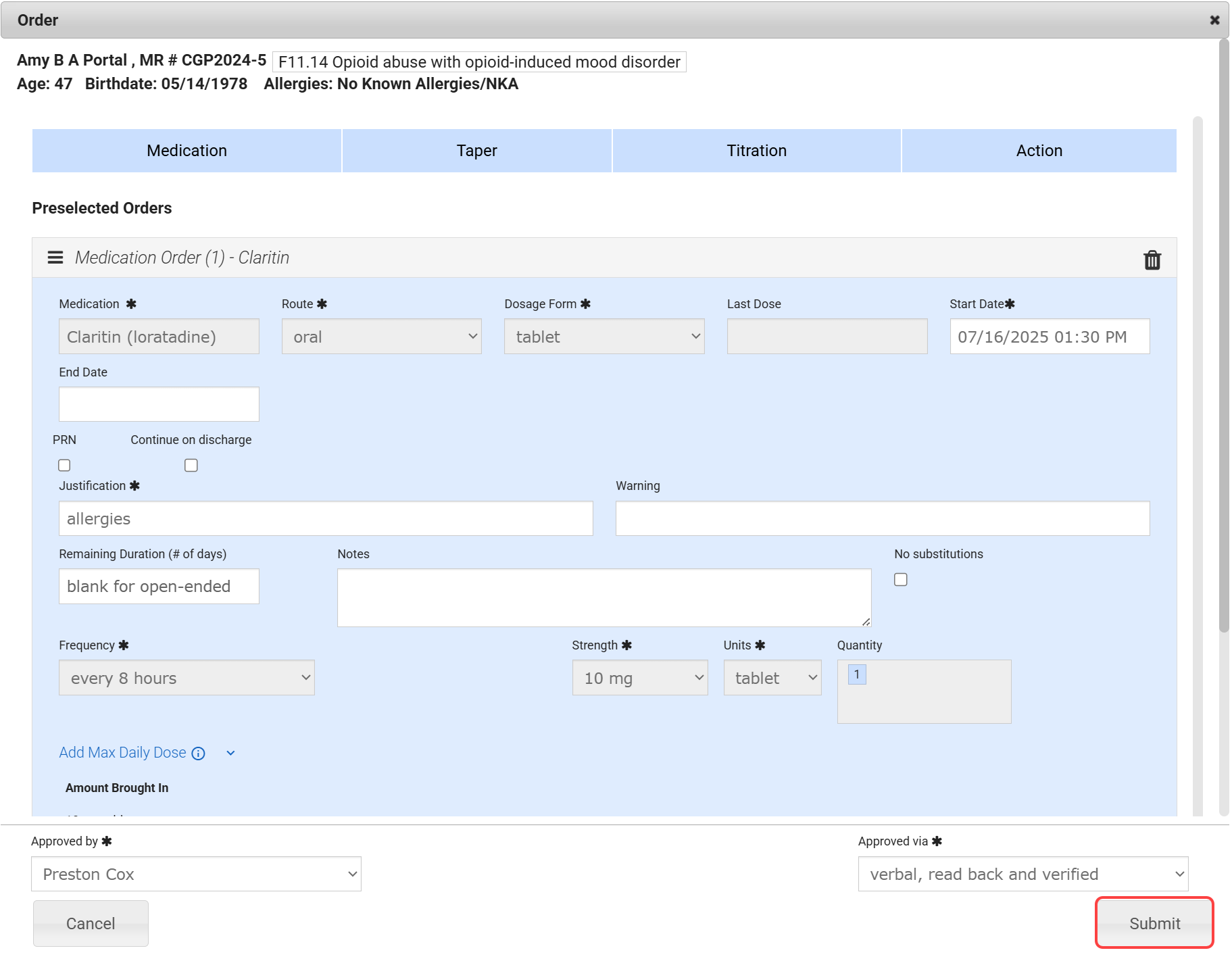Screen dimensions: 1232x961
Task: Open the Action tab
Action: pos(1039,151)
